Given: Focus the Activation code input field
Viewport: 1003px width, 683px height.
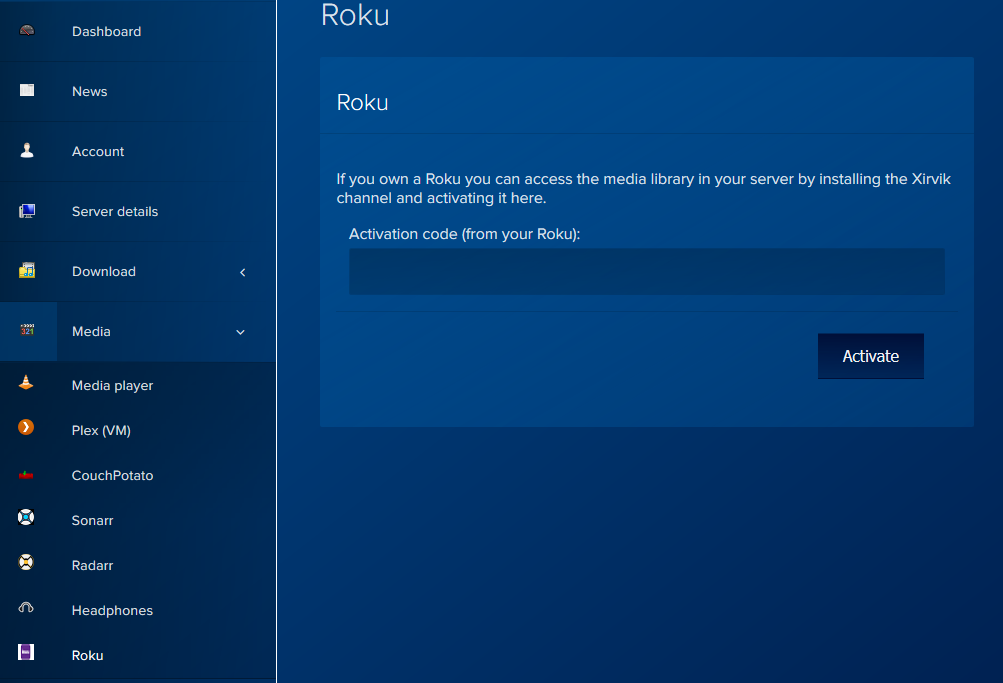Looking at the screenshot, I should [x=647, y=271].
